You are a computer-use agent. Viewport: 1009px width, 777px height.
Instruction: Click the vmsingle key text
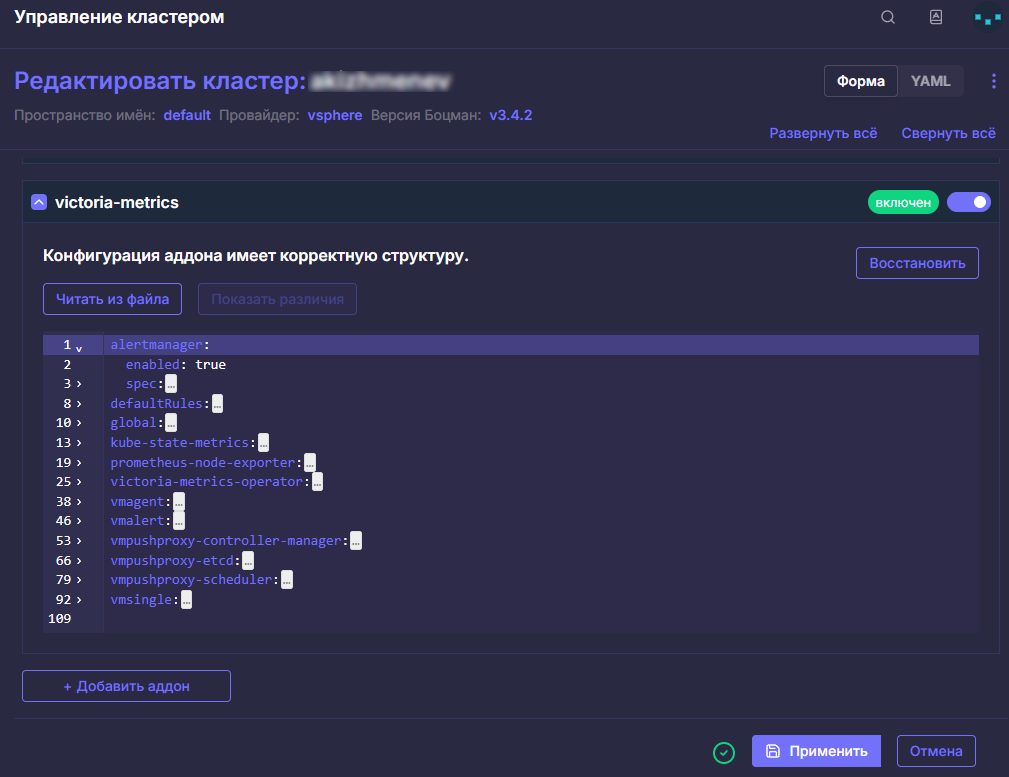[141, 600]
